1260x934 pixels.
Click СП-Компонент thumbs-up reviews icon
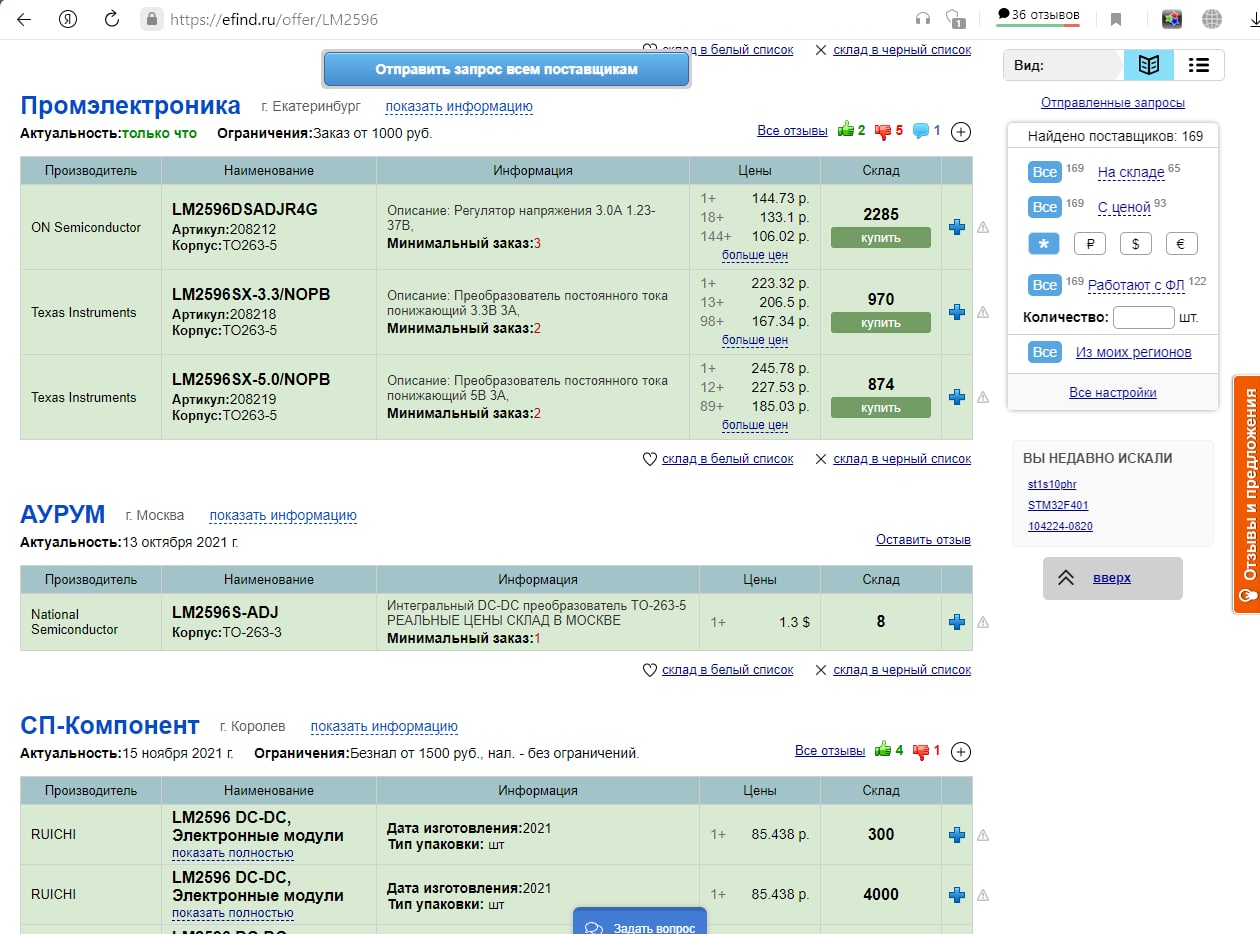point(883,750)
